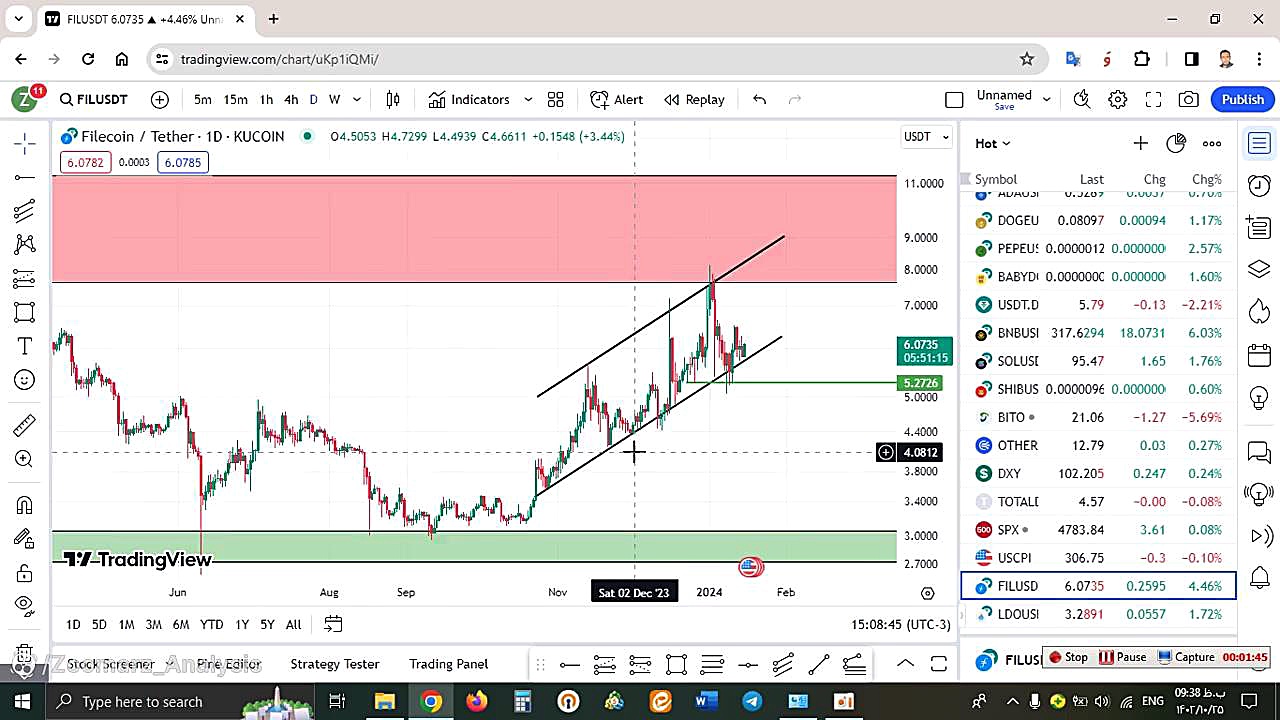
Task: Start bar Replay mode
Action: point(694,99)
